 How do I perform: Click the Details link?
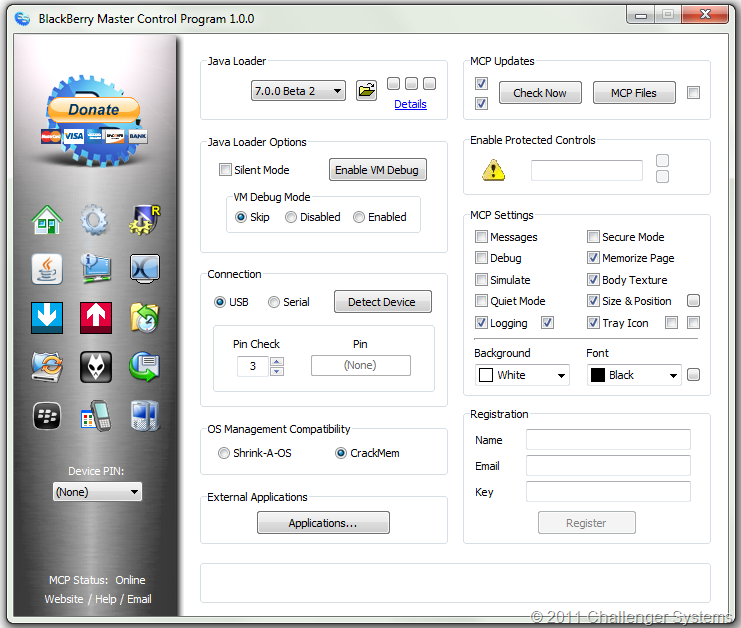pyautogui.click(x=410, y=104)
